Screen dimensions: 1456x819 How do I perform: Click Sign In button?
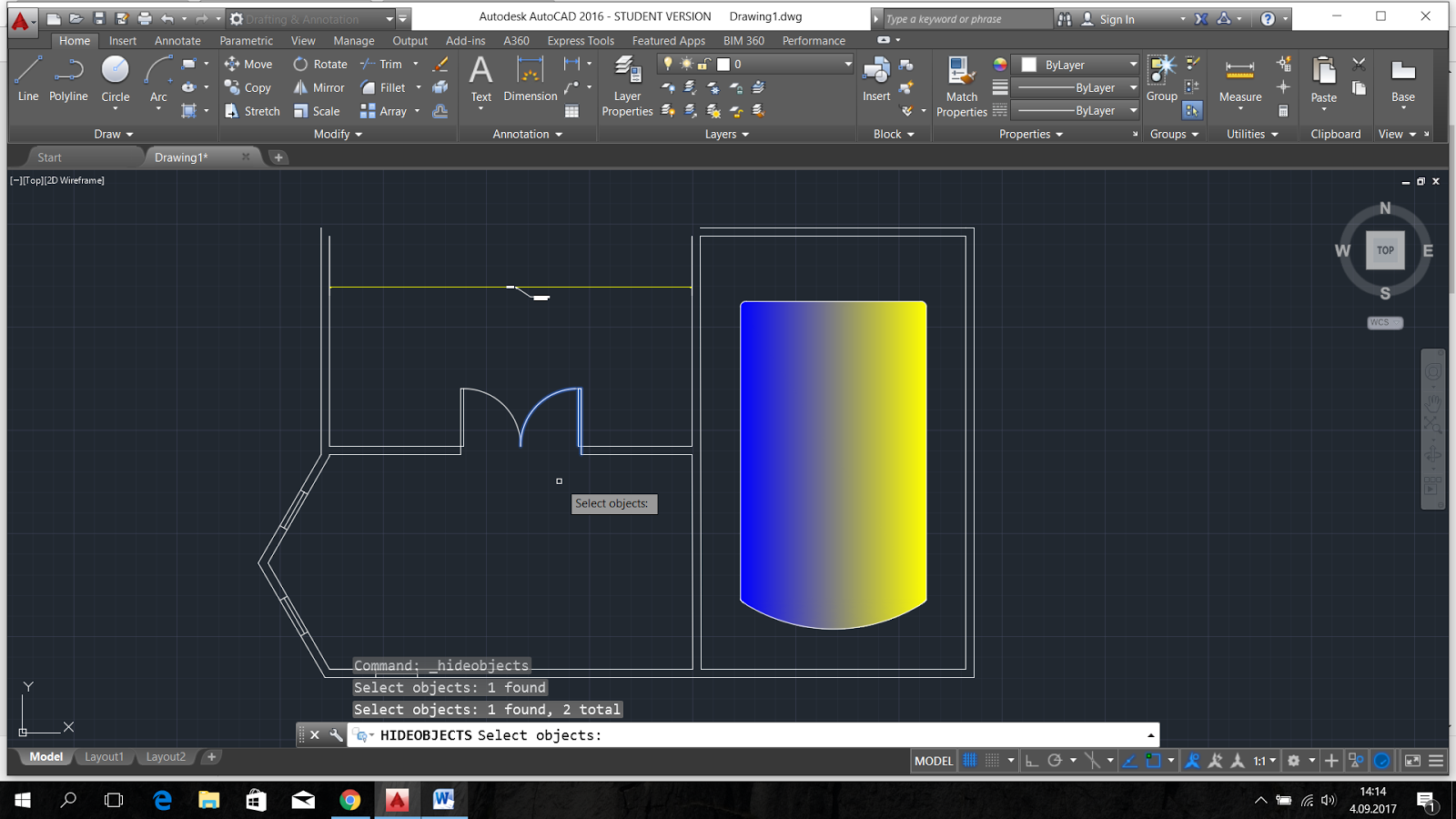(x=1116, y=19)
